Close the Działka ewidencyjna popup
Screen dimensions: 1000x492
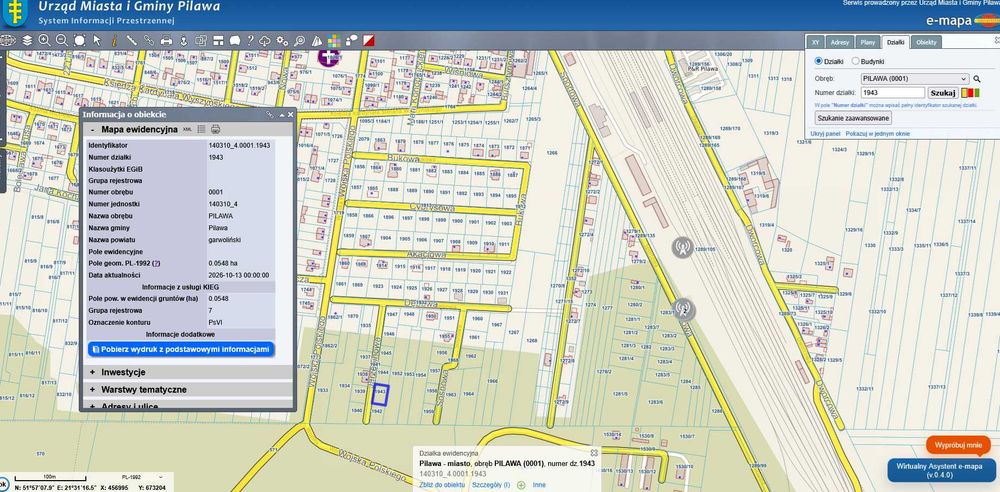(594, 452)
